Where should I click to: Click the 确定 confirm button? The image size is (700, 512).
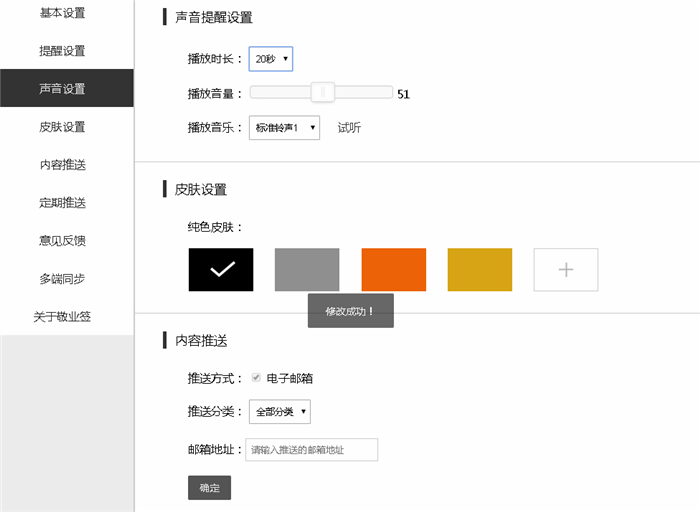coord(209,487)
